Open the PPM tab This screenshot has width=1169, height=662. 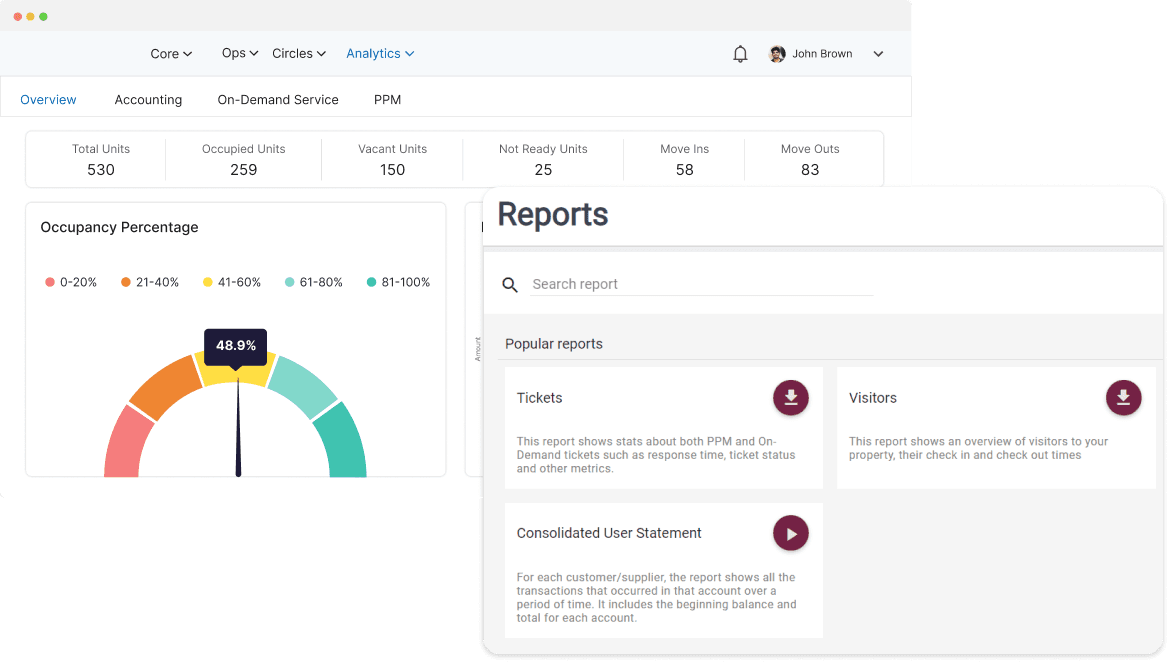click(x=387, y=99)
